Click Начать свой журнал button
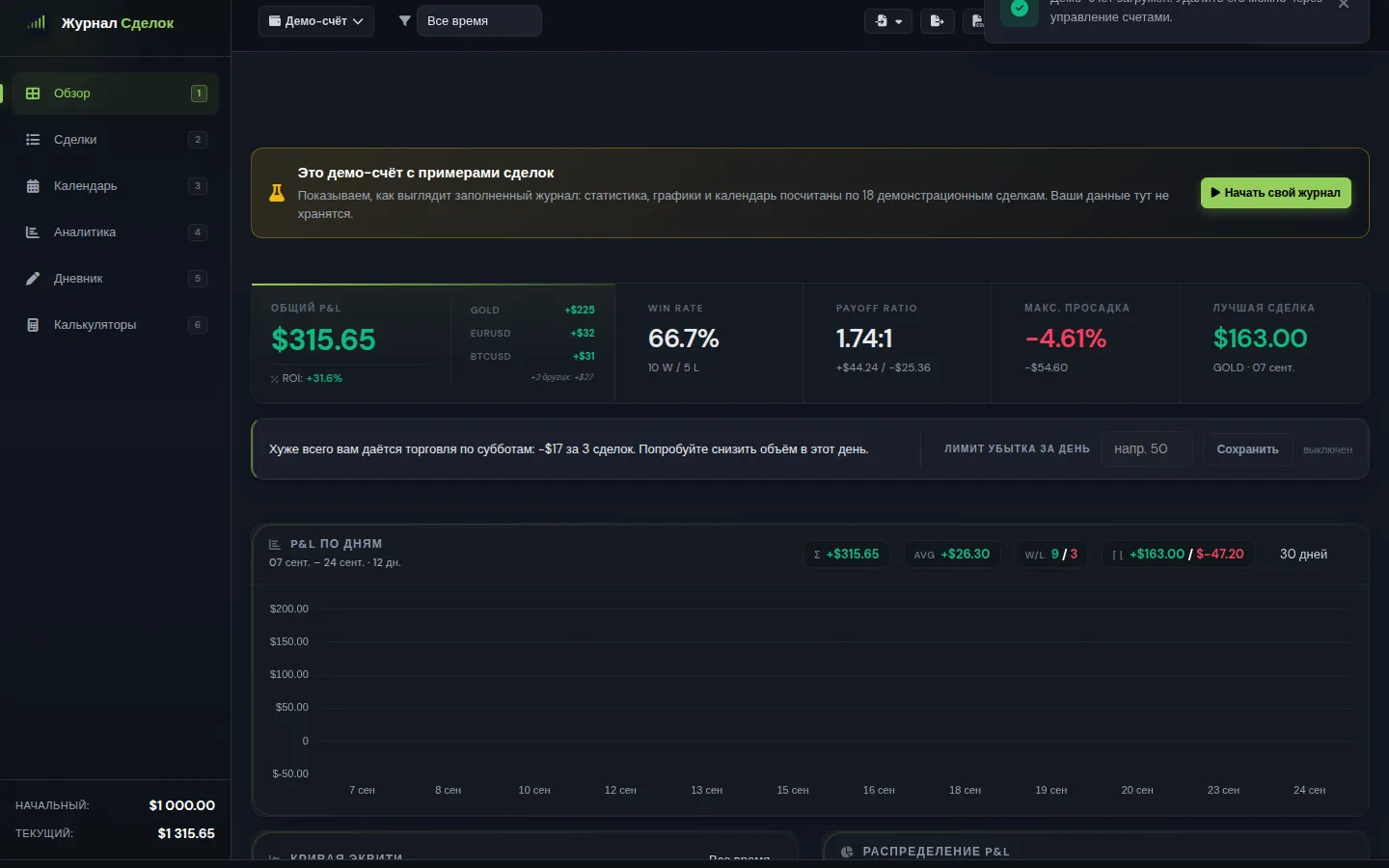Viewport: 1389px width, 868px height. tap(1275, 193)
